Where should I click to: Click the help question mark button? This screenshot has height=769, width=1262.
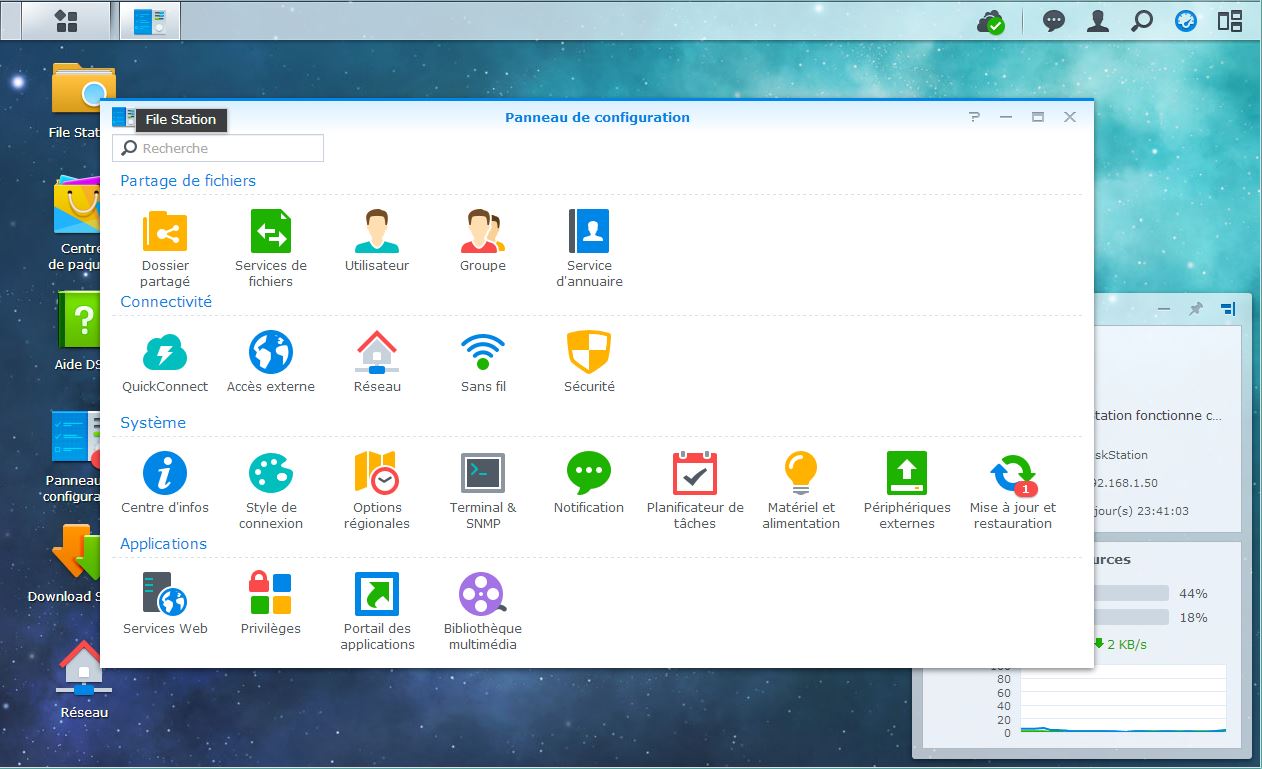[974, 117]
